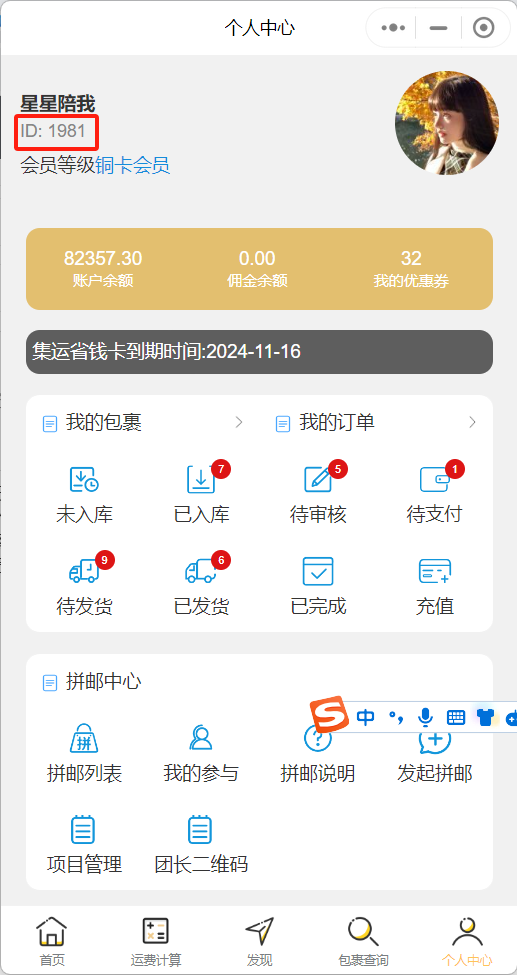Open 项目管理 notepad icon
The height and width of the screenshot is (975, 517).
pos(84,829)
